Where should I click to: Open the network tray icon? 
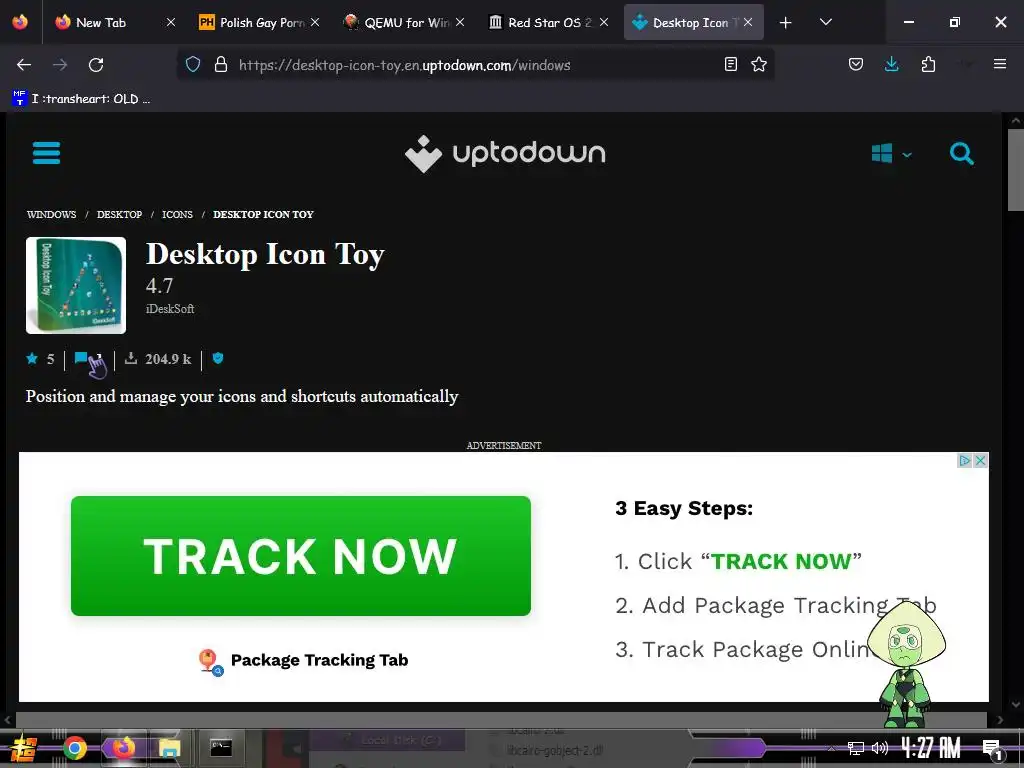tap(855, 748)
